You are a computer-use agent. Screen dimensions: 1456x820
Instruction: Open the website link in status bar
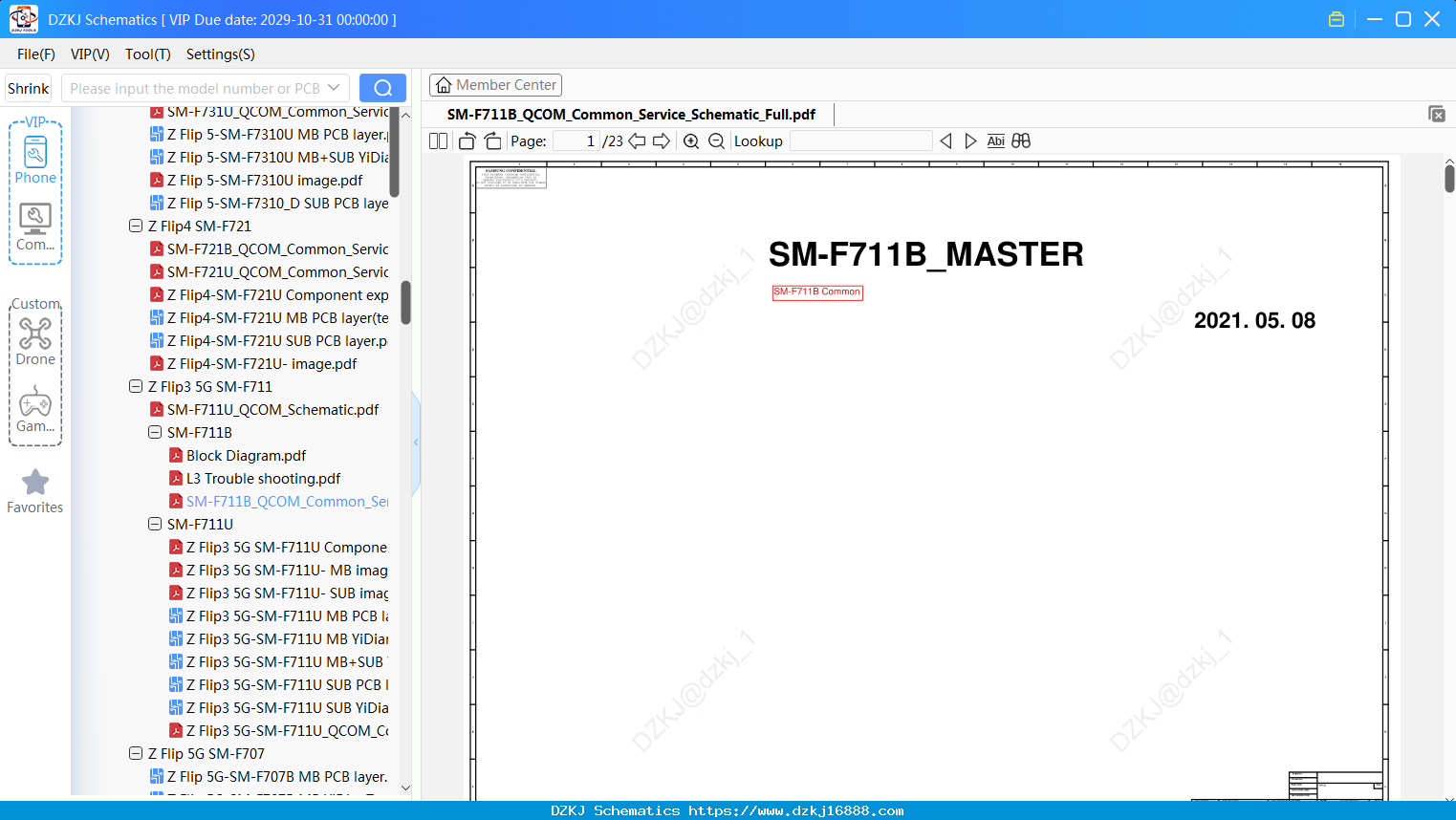pos(795,810)
